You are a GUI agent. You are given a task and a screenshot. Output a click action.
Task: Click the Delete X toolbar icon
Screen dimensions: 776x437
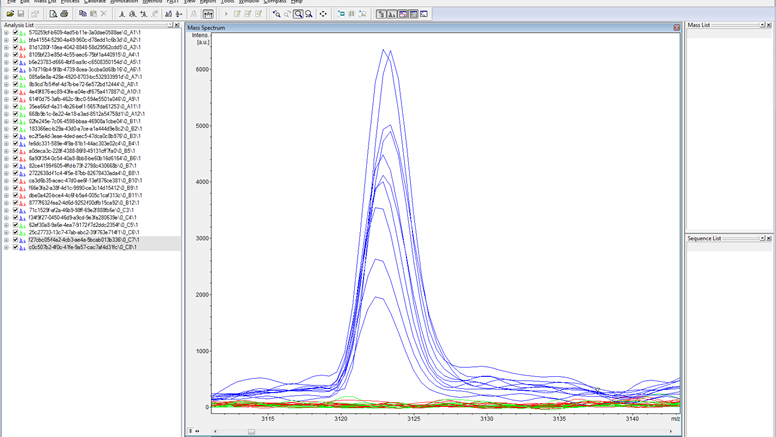tap(103, 14)
